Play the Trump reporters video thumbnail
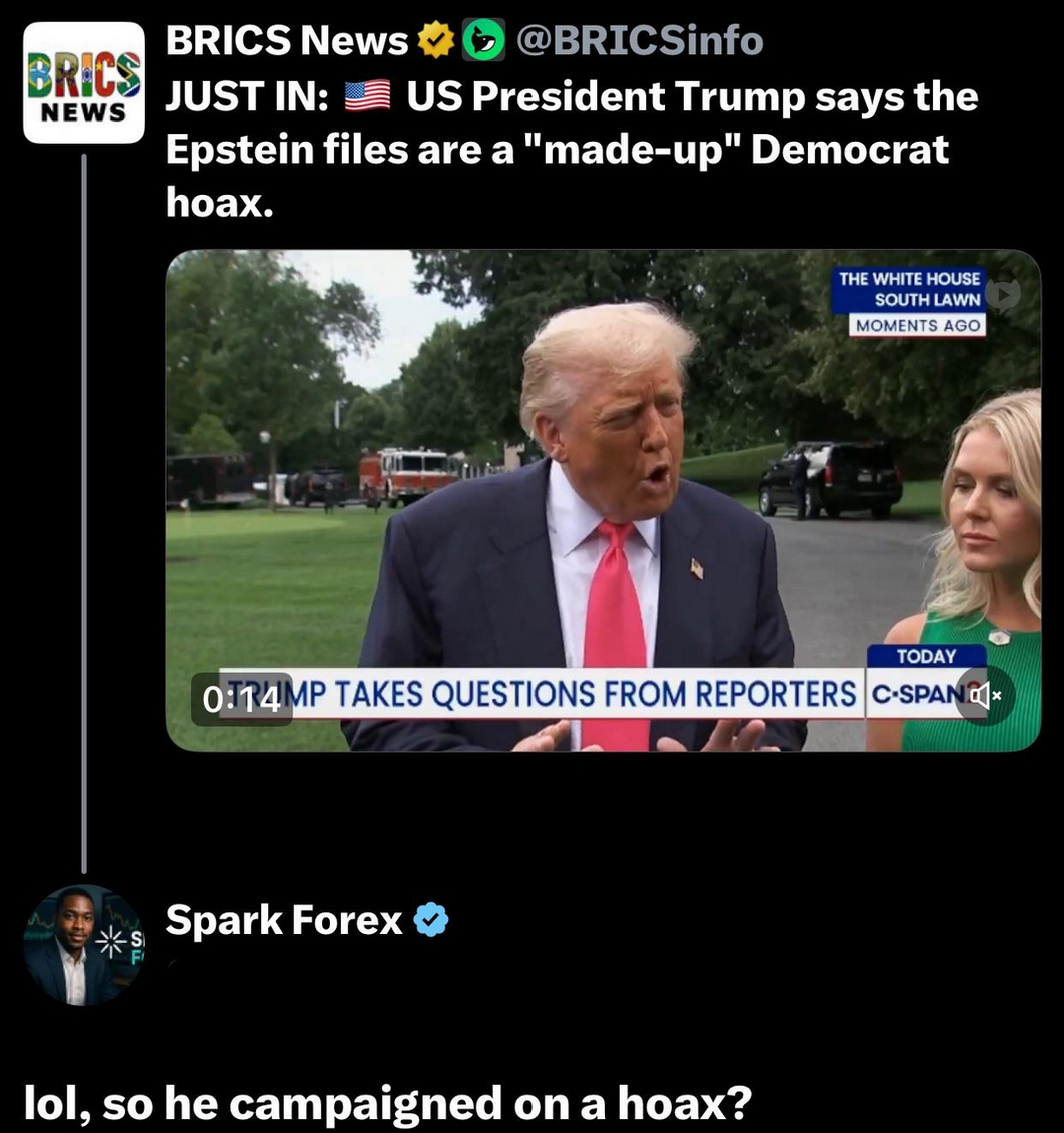This screenshot has width=1064, height=1133. pos(603,500)
